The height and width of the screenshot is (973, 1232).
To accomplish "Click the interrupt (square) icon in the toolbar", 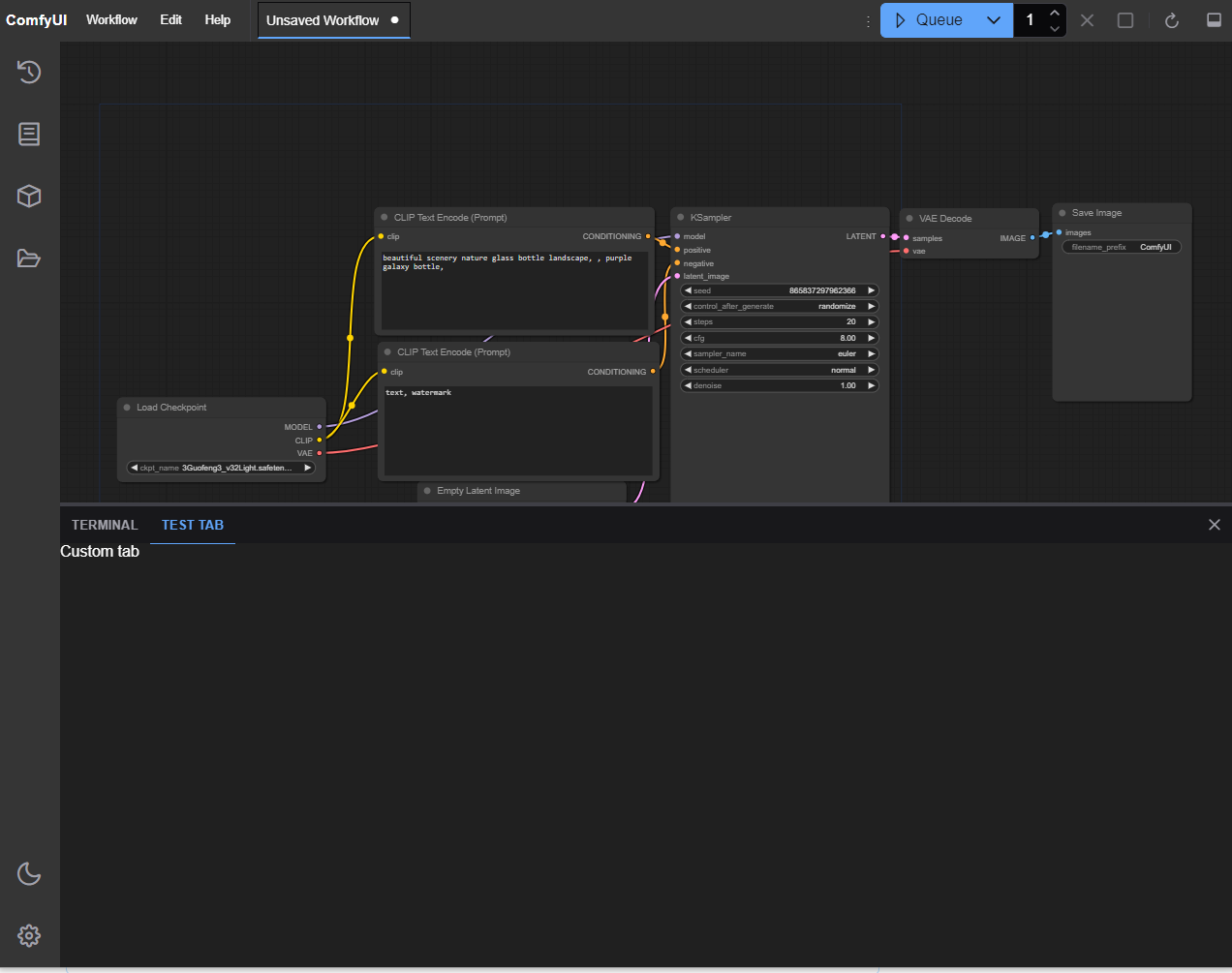I will (1124, 19).
